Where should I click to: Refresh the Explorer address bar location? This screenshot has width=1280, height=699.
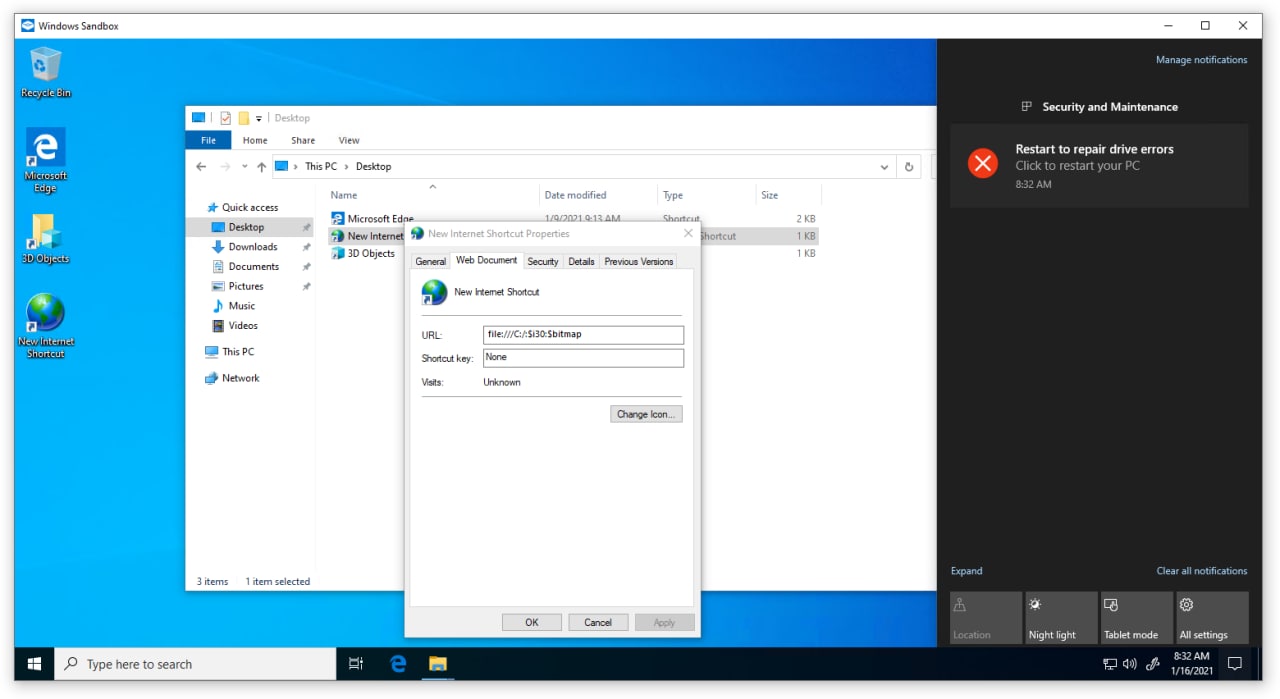point(909,167)
